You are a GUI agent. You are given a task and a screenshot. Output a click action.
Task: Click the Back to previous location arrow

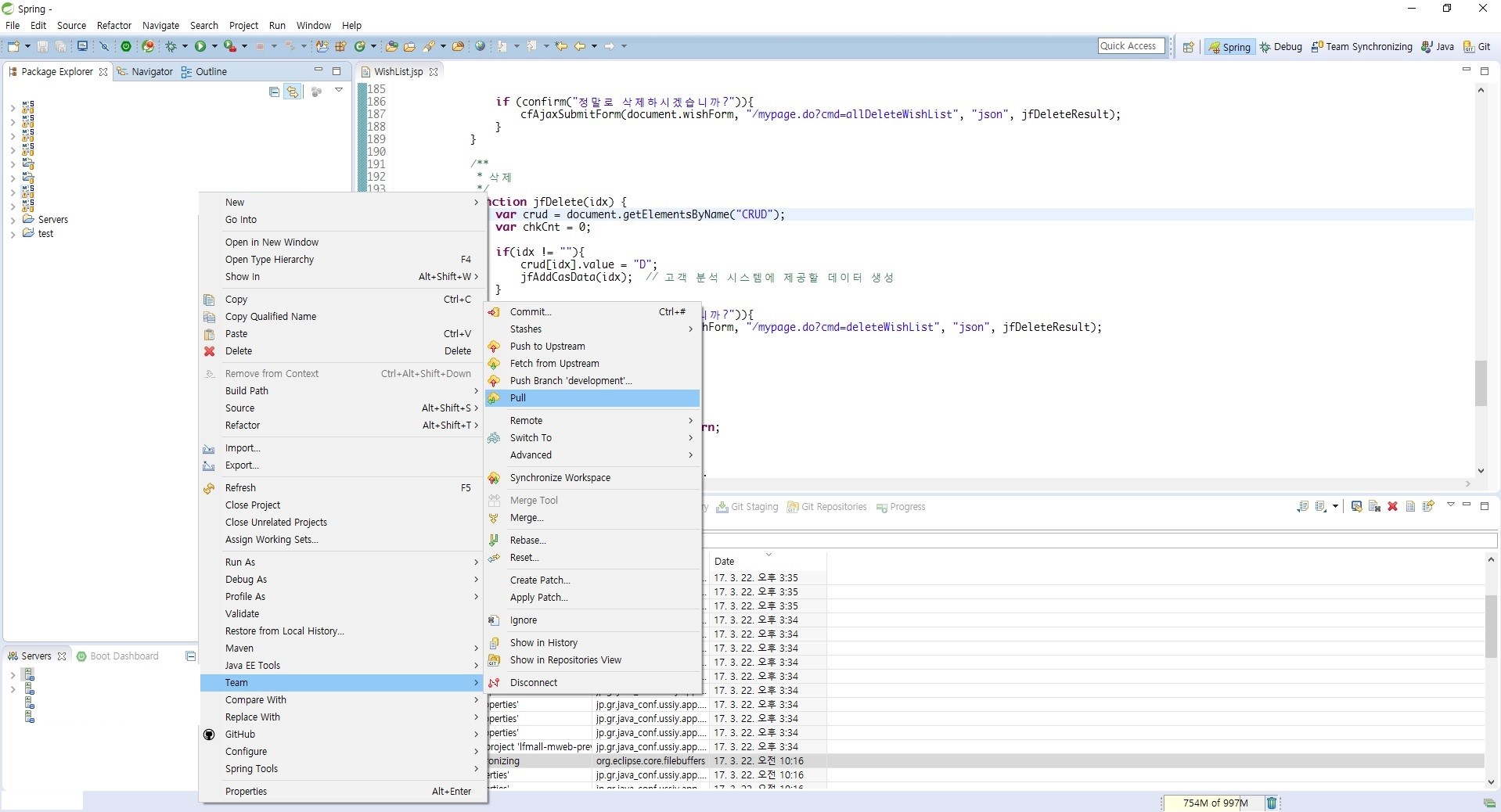coord(580,46)
